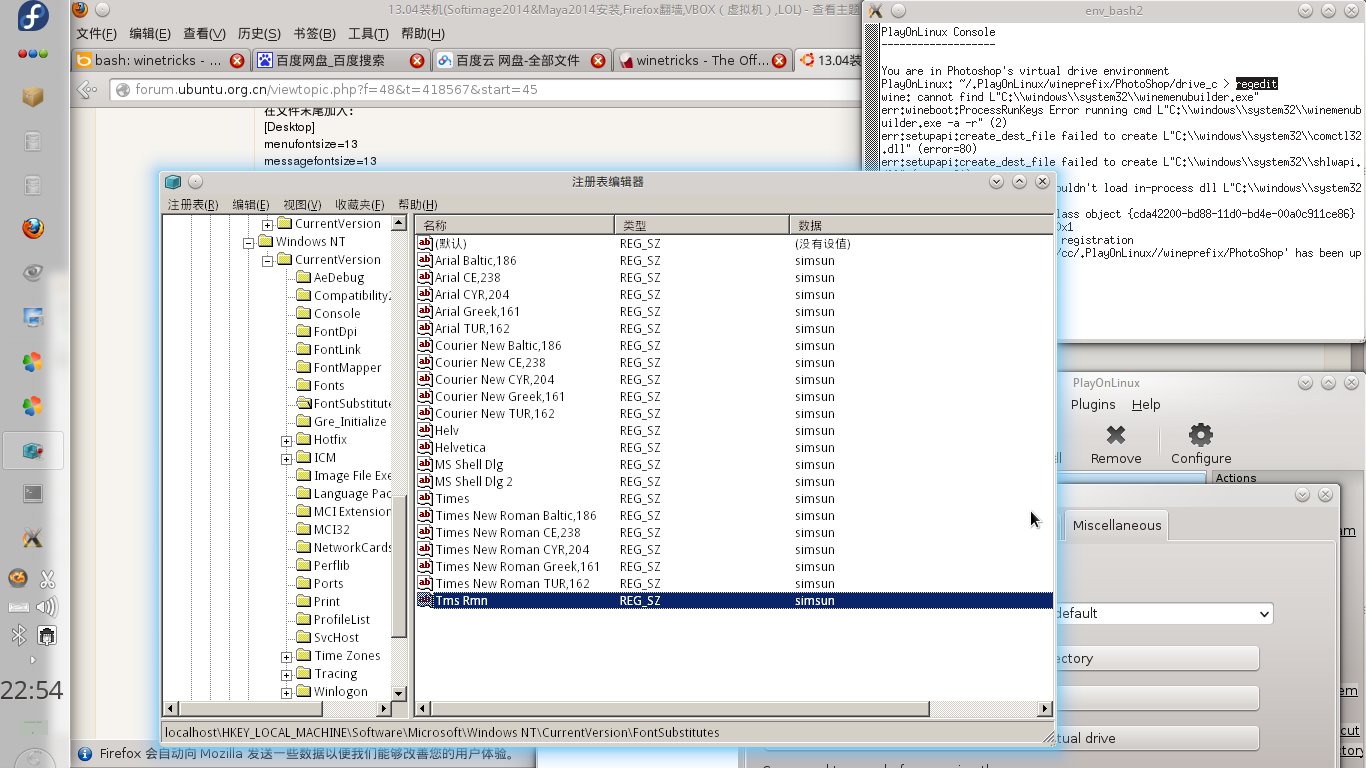Screen dimensions: 1366x768
Task: Open the cardboard box package icon in dock
Action: (x=33, y=96)
